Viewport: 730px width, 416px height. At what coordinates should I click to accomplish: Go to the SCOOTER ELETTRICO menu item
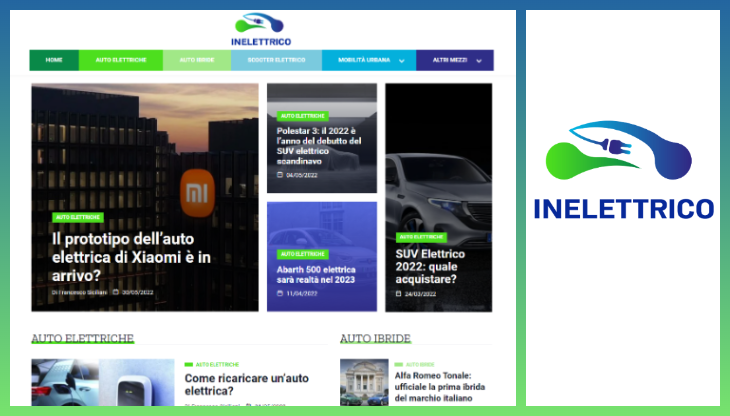pyautogui.click(x=276, y=60)
